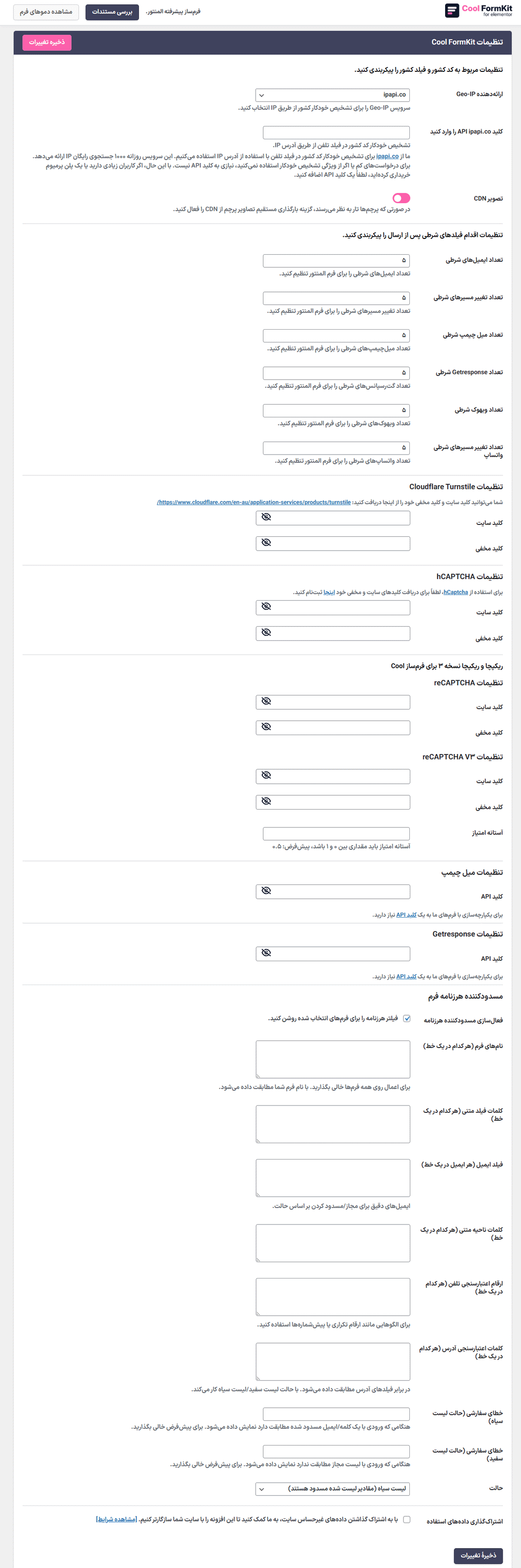Open بررسی مستندات from the top bar
The image size is (521, 1568).
click(112, 10)
